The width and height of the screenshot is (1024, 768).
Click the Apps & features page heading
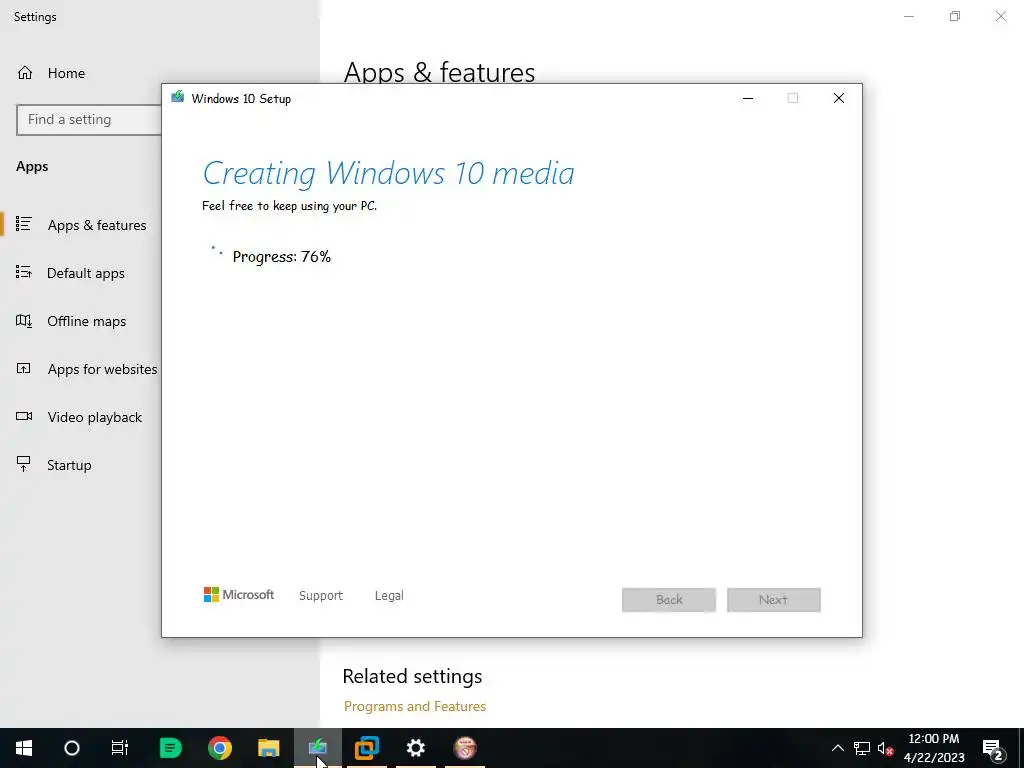point(439,72)
